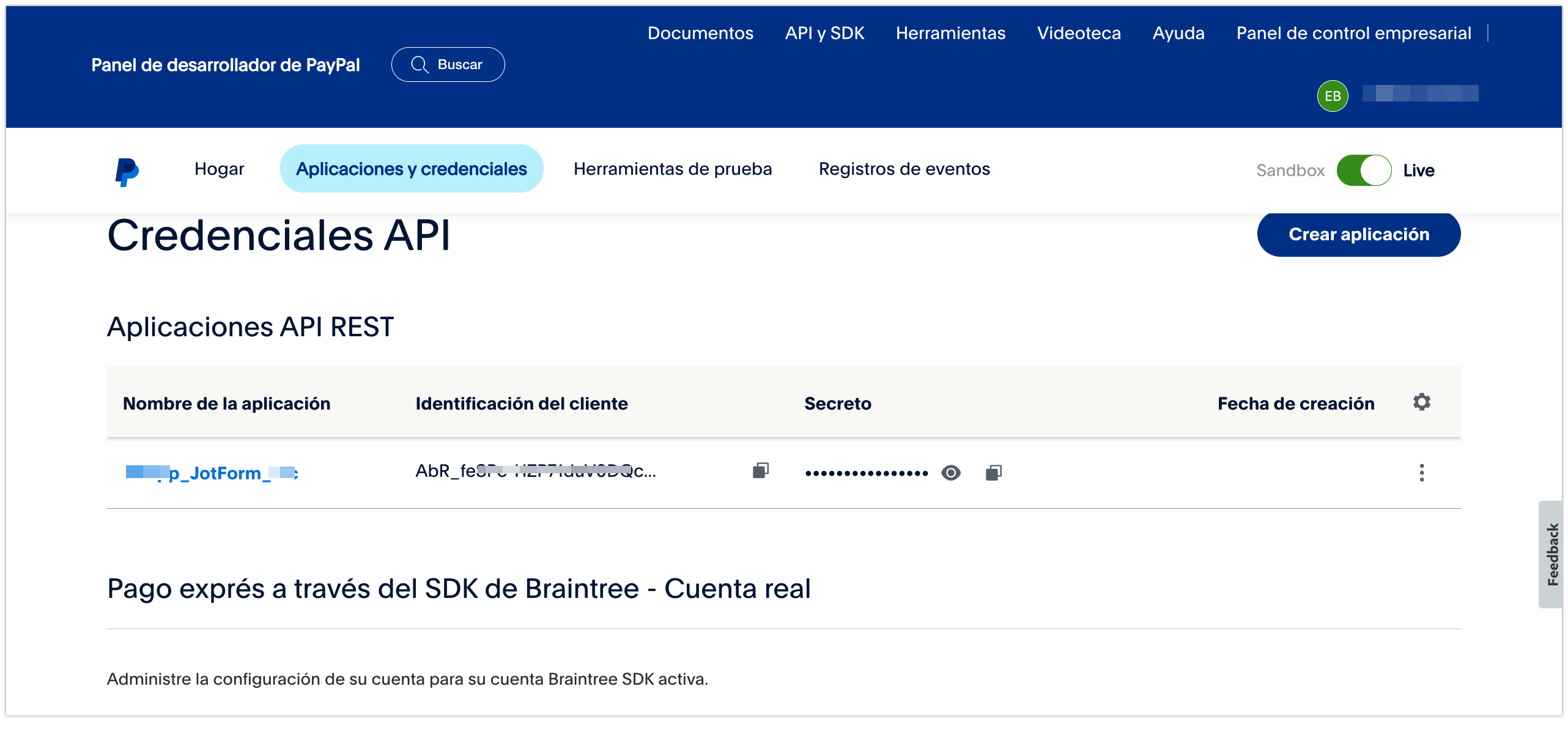Copy the secret key to clipboard
The height and width of the screenshot is (752, 1568).
tap(994, 473)
